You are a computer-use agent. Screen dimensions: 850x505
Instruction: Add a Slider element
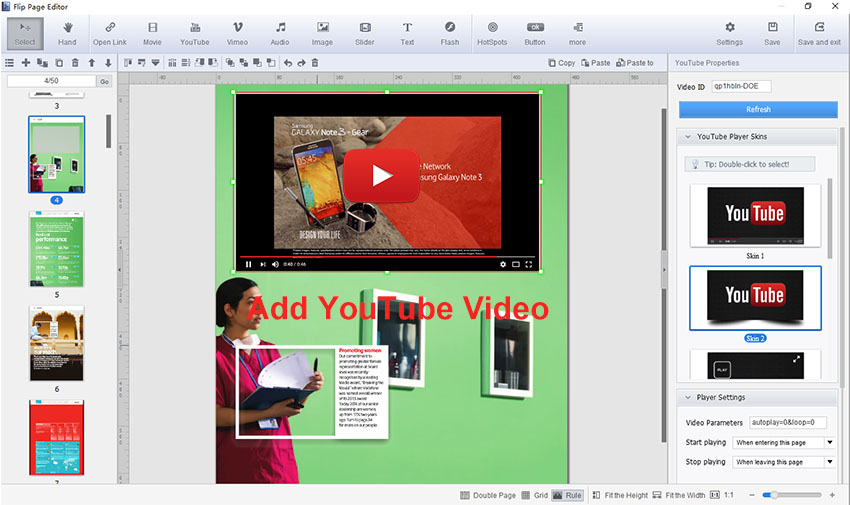point(365,33)
